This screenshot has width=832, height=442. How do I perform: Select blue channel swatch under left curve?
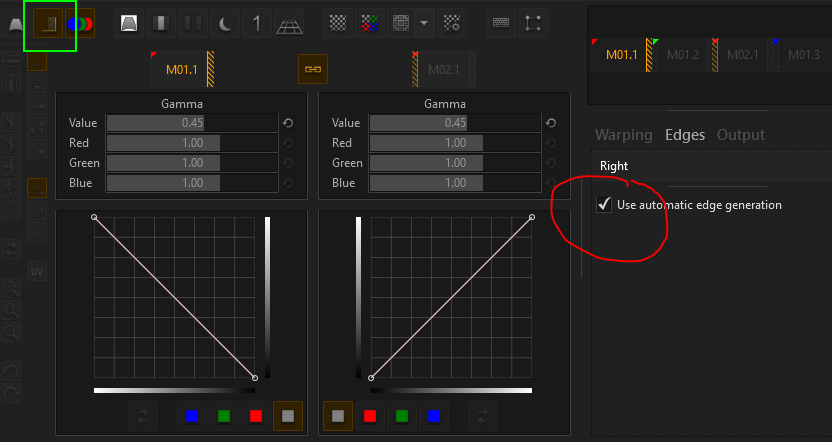[x=192, y=415]
